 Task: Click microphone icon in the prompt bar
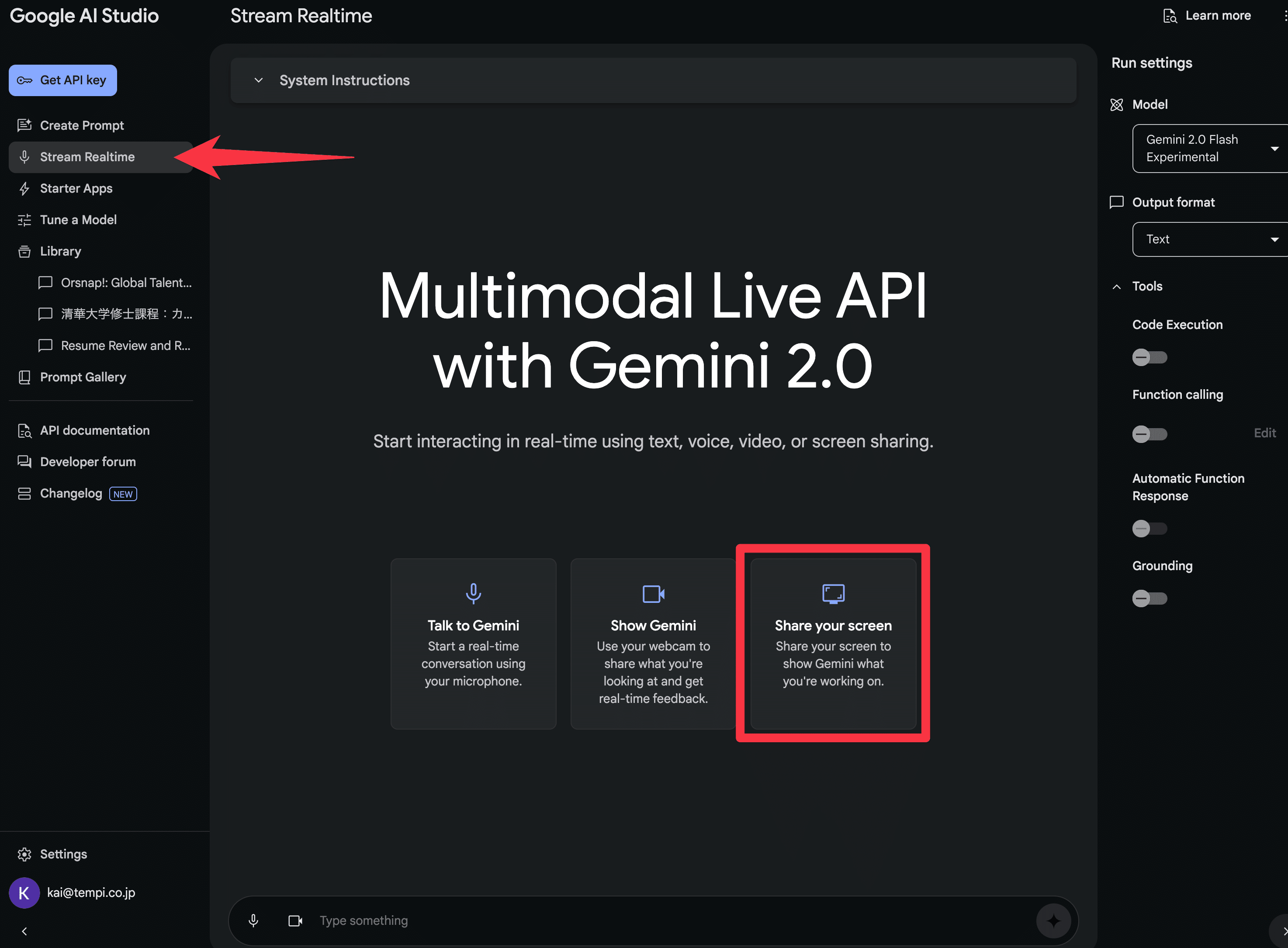253,920
